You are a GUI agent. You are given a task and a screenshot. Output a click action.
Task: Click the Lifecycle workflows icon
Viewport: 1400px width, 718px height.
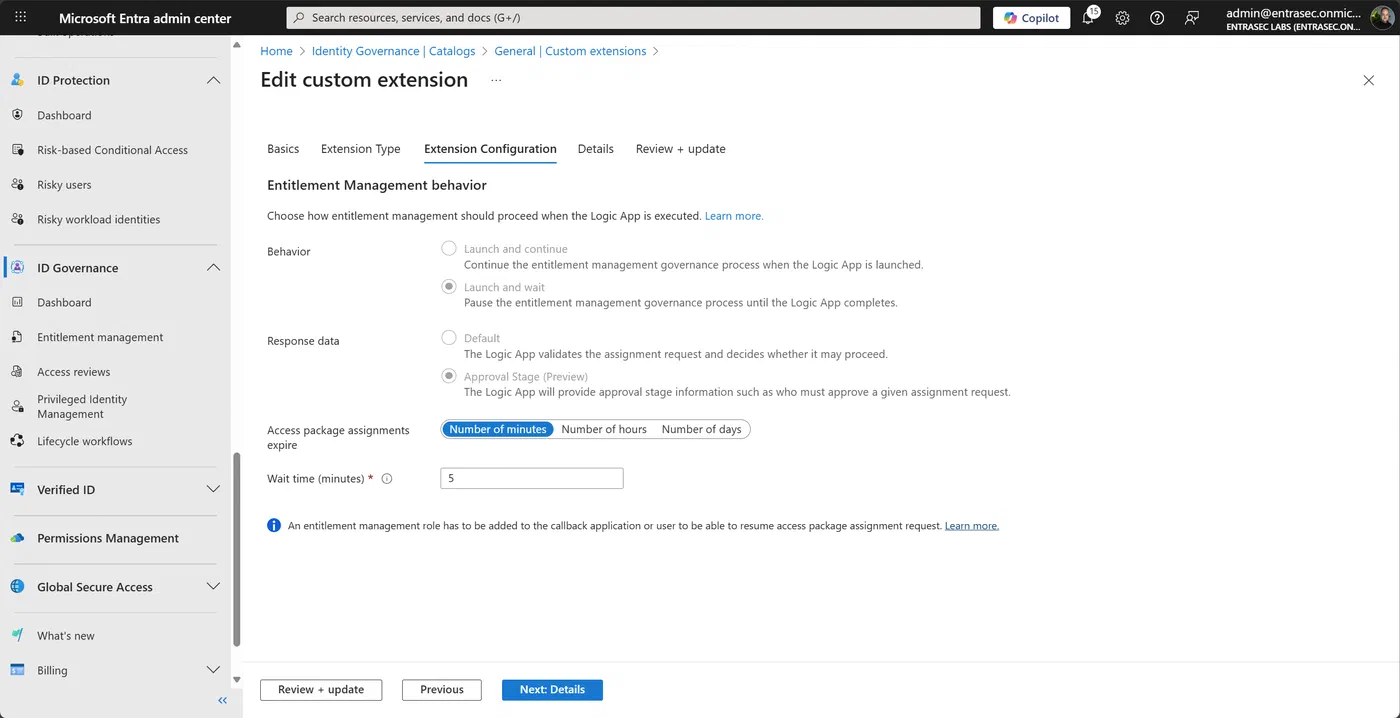[17, 441]
